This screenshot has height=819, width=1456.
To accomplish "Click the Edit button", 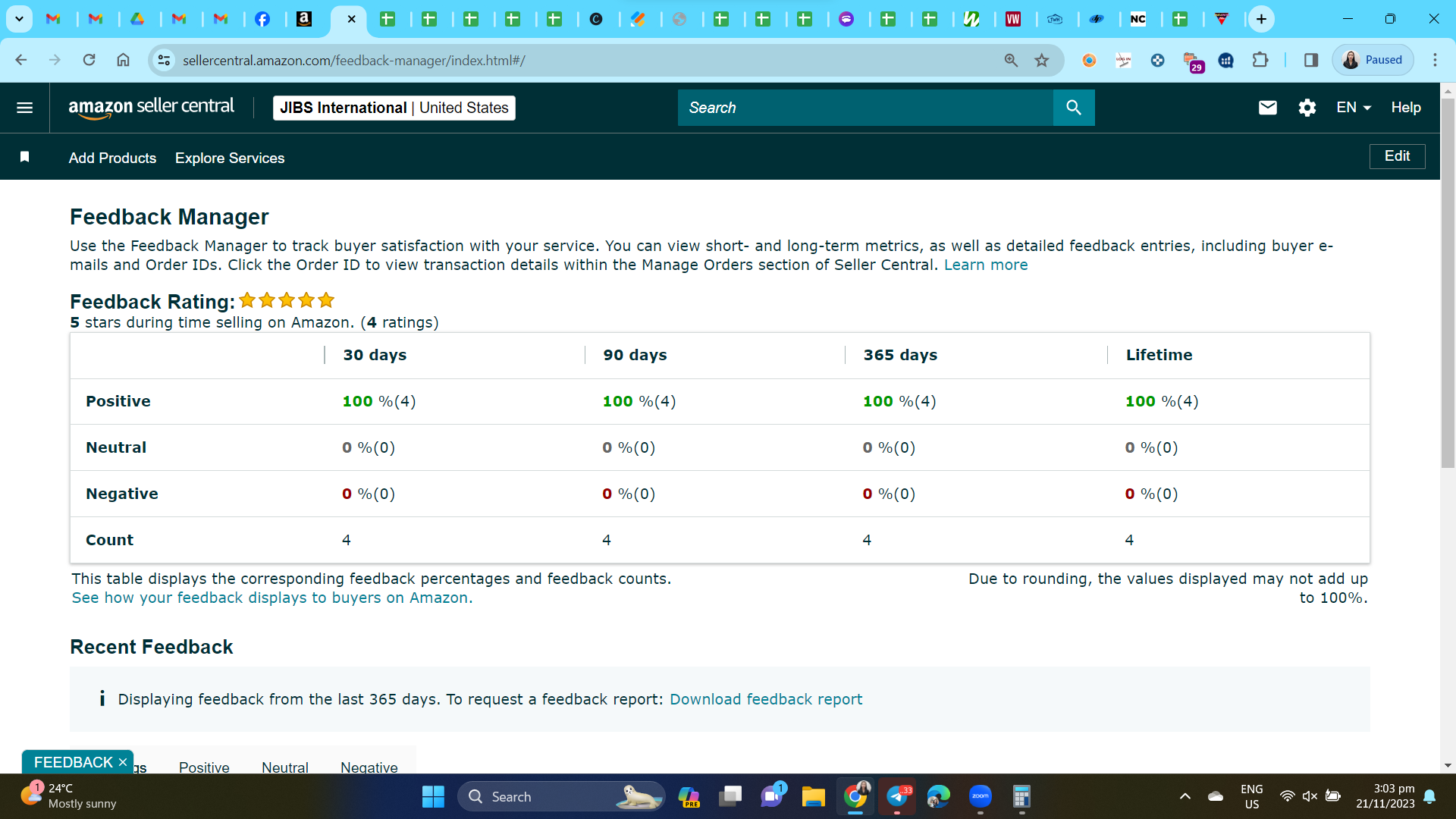I will click(1397, 156).
